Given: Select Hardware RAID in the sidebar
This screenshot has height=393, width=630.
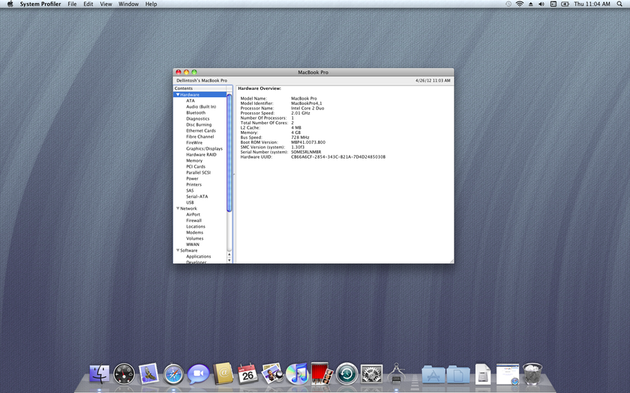Looking at the screenshot, I should (x=201, y=155).
